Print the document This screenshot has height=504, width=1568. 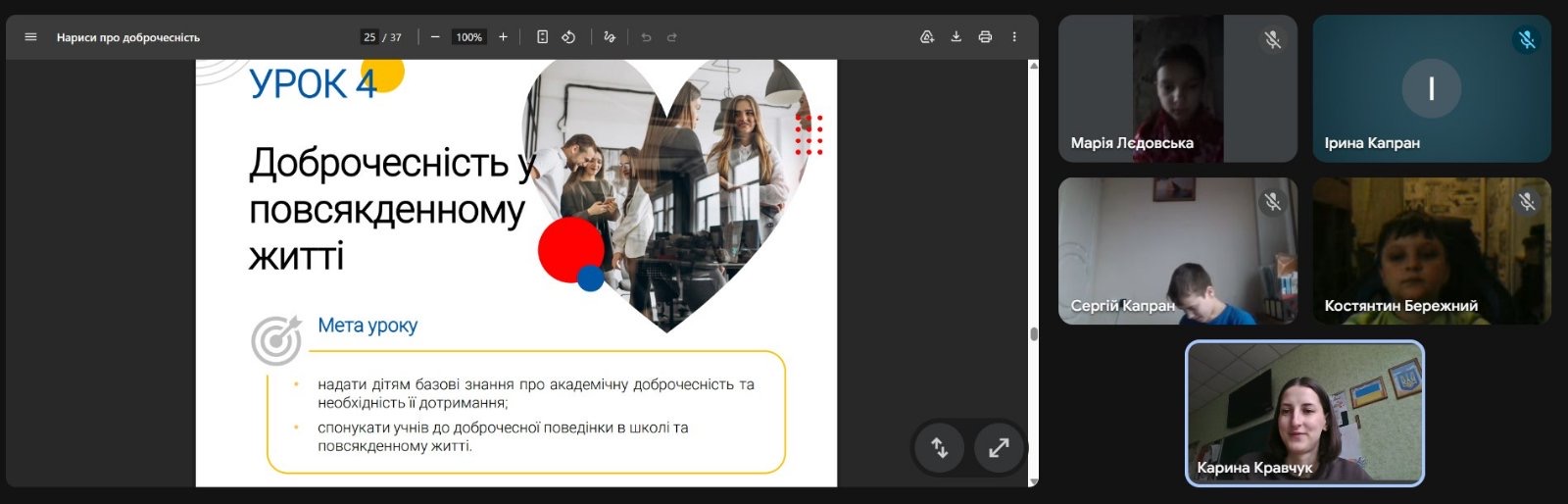point(985,37)
